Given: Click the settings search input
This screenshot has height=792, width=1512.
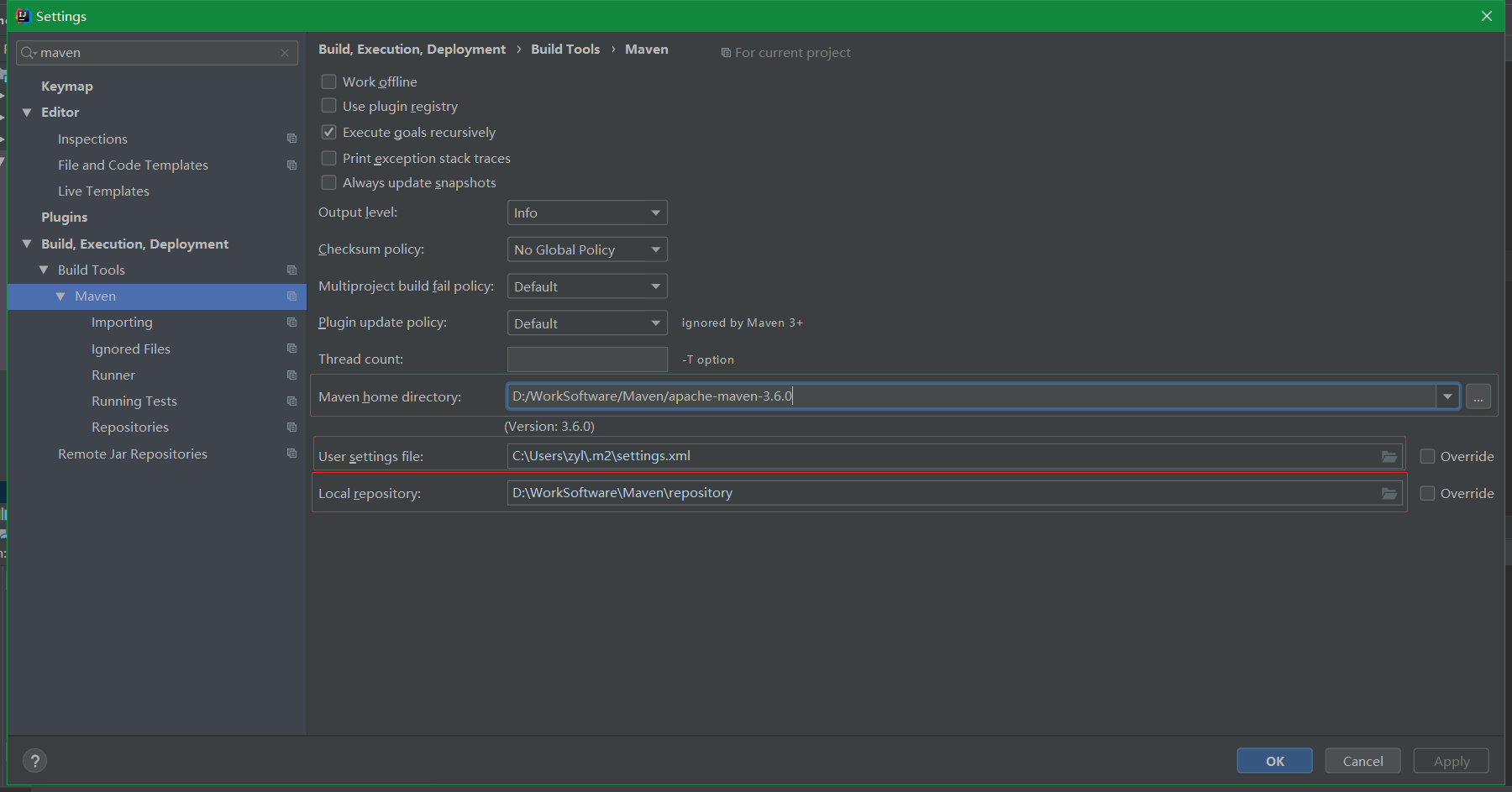Looking at the screenshot, I should pos(158,53).
